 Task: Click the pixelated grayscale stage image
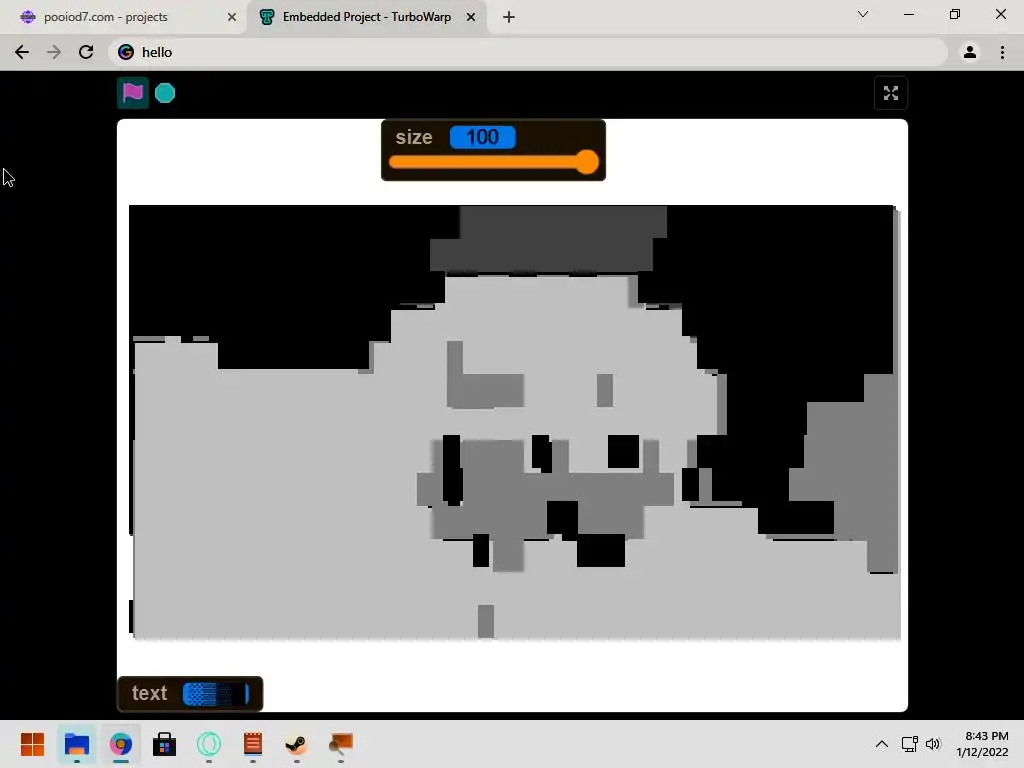(x=515, y=422)
